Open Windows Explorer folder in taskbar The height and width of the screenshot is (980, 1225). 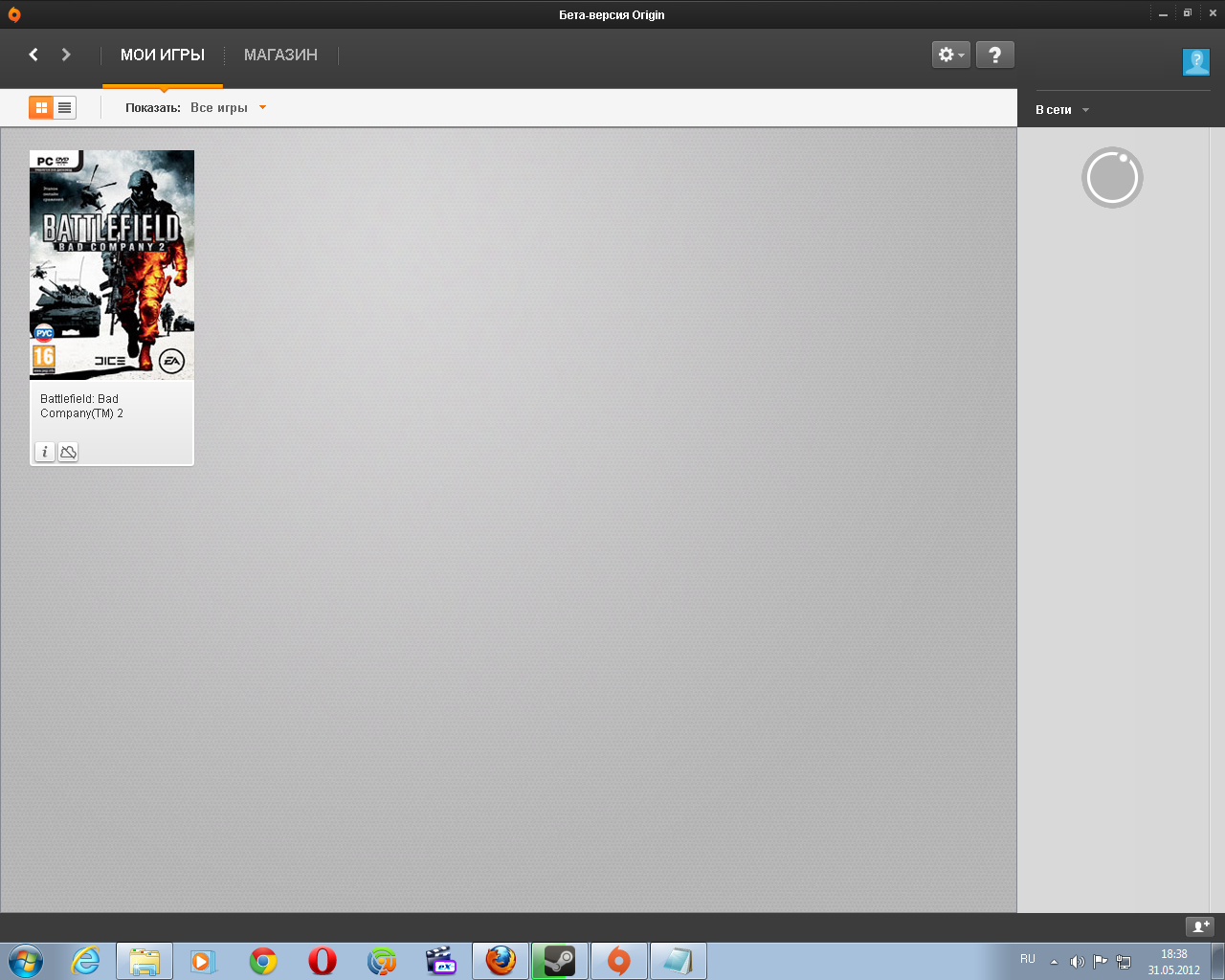(145, 961)
